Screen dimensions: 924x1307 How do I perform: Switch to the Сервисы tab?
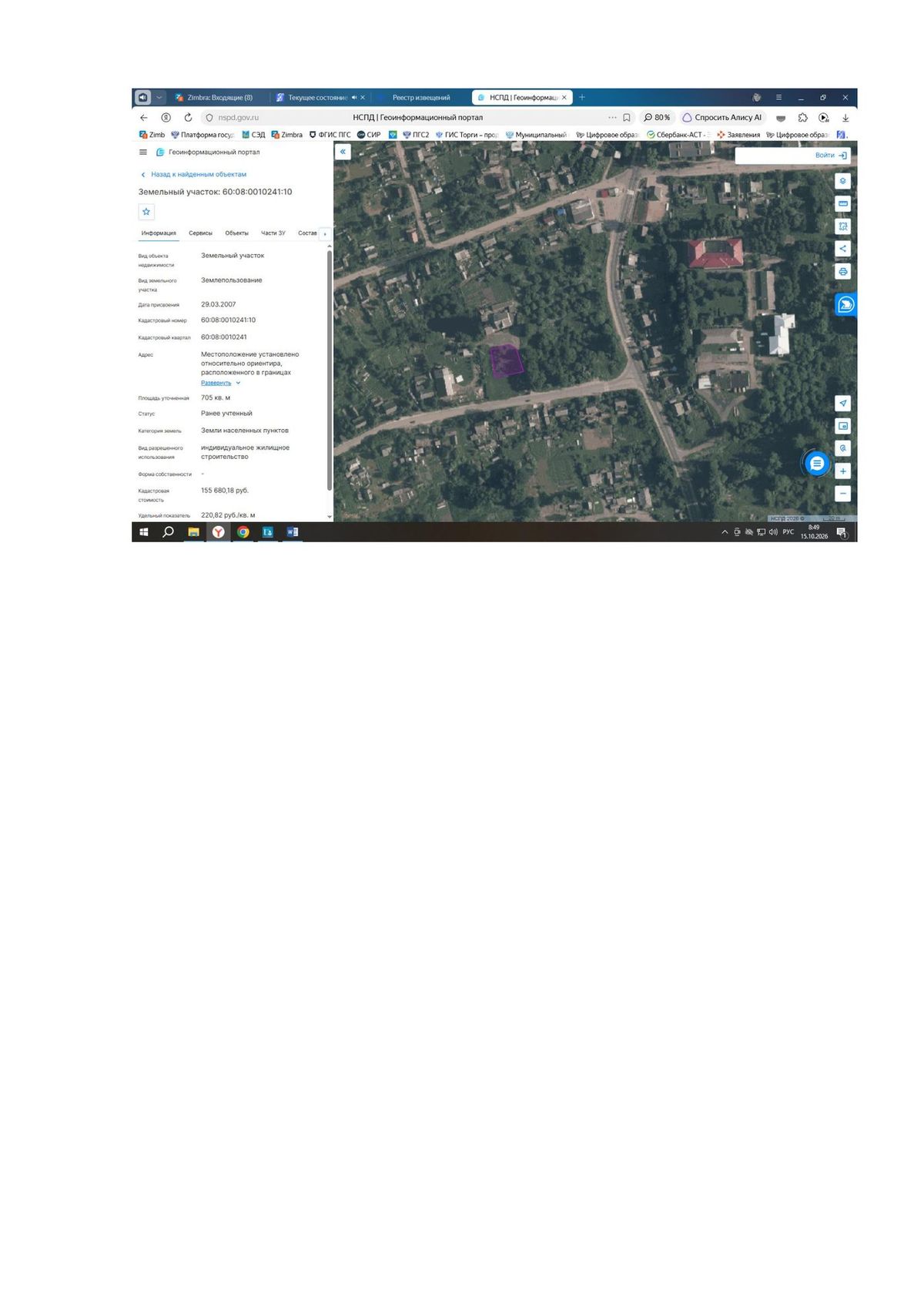pyautogui.click(x=201, y=233)
